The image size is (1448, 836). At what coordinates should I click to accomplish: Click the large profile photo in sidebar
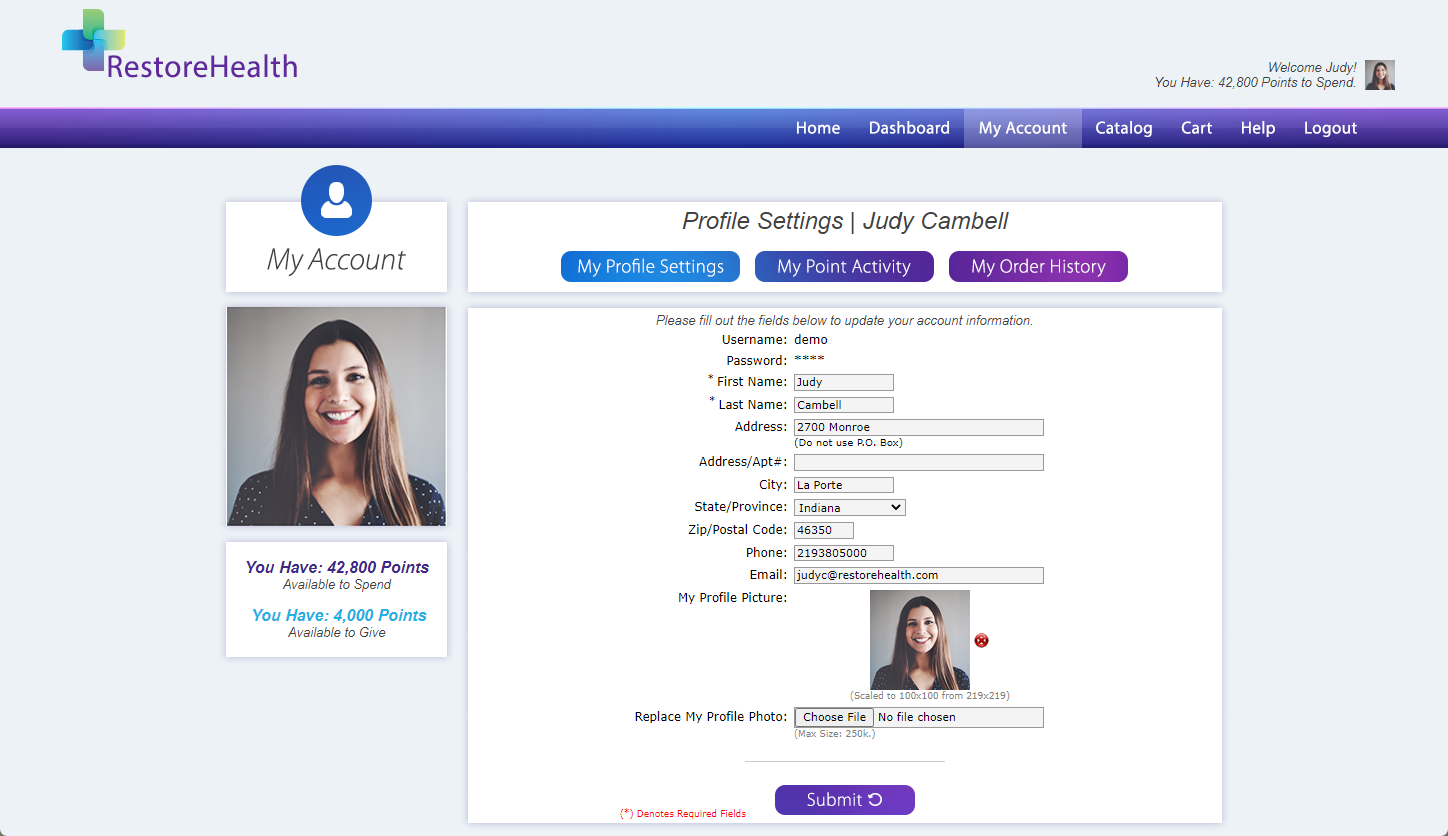(x=336, y=416)
